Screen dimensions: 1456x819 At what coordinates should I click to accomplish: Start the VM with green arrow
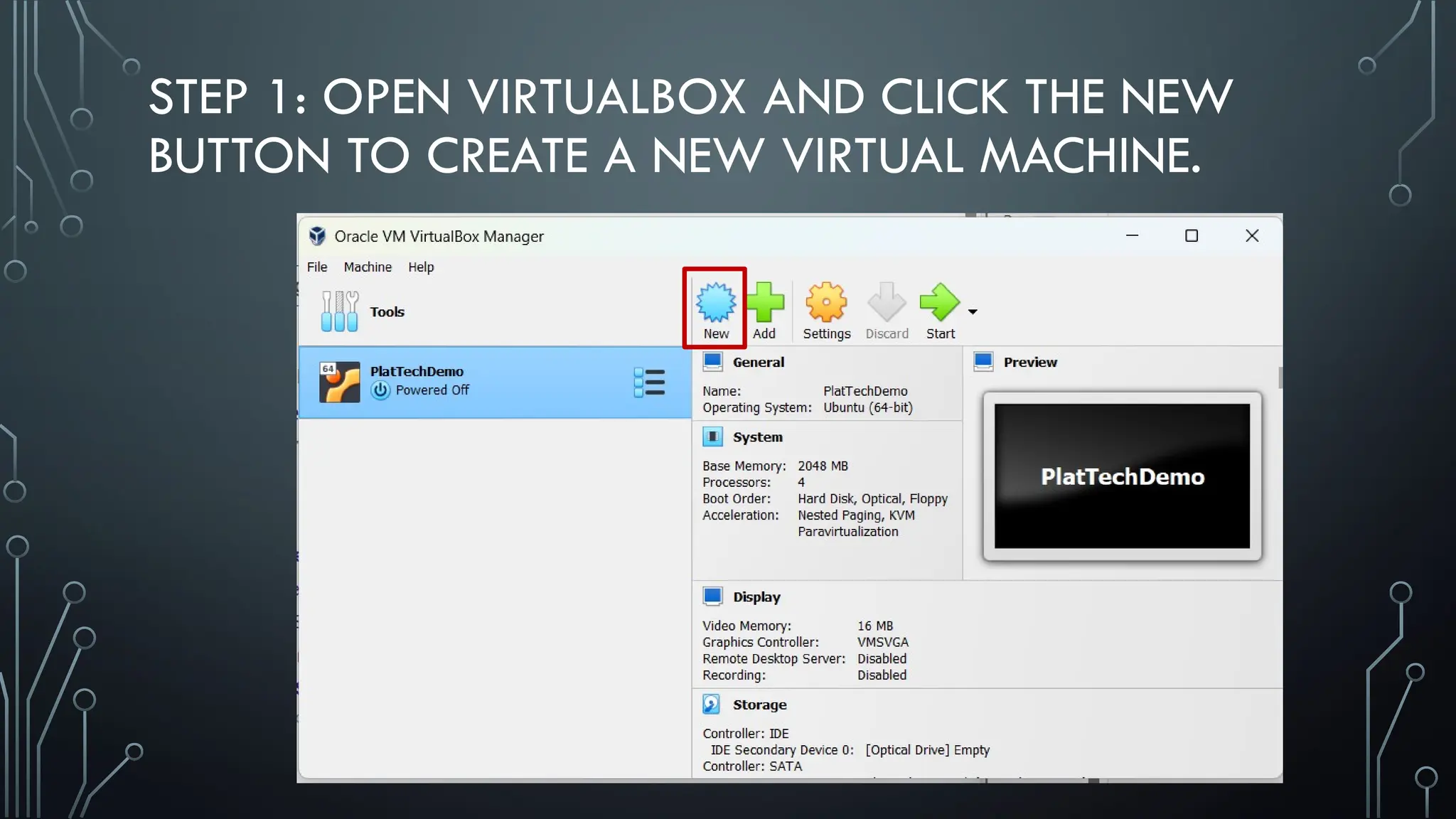point(939,302)
